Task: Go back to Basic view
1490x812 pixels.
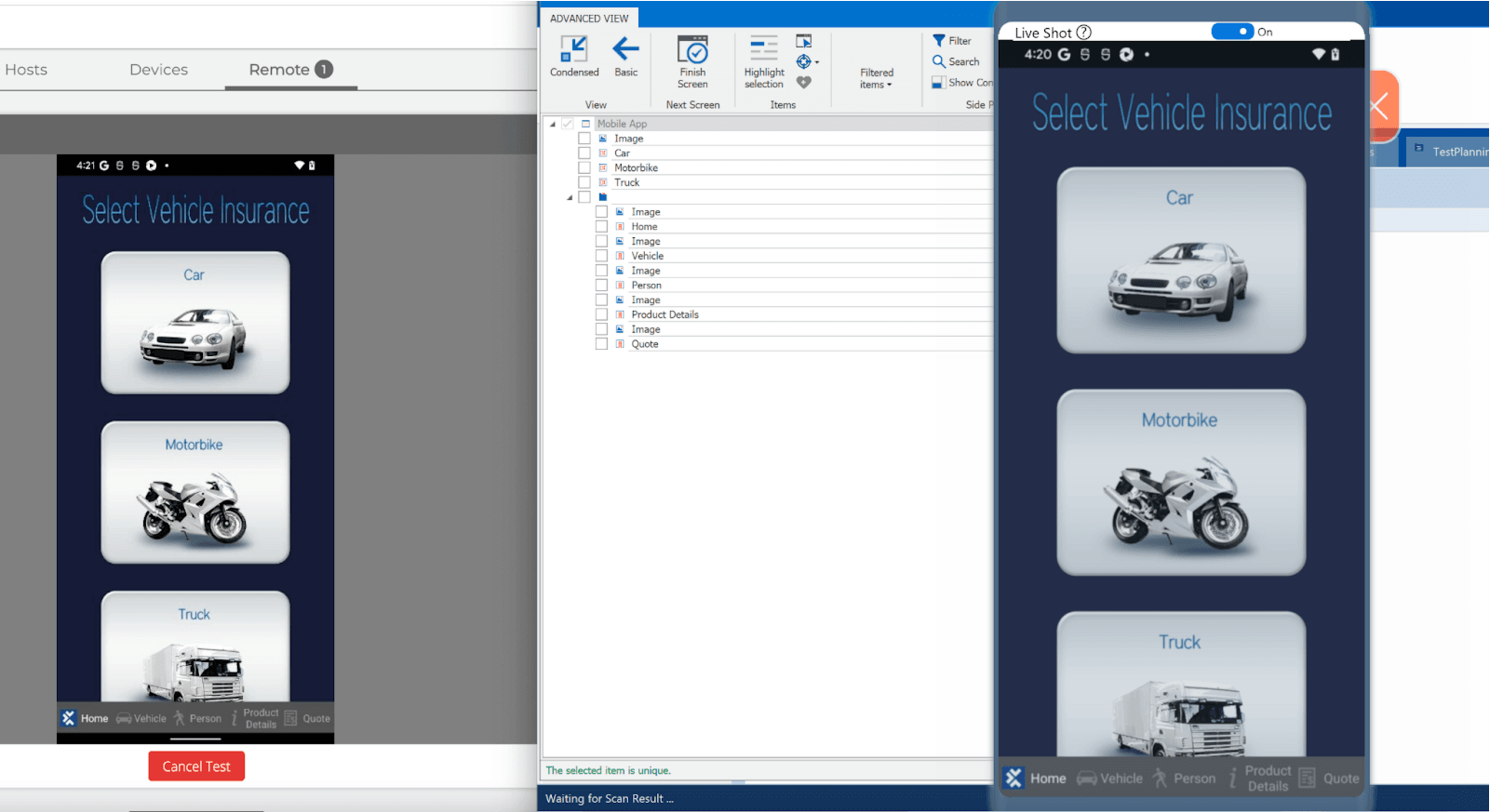Action: (626, 56)
